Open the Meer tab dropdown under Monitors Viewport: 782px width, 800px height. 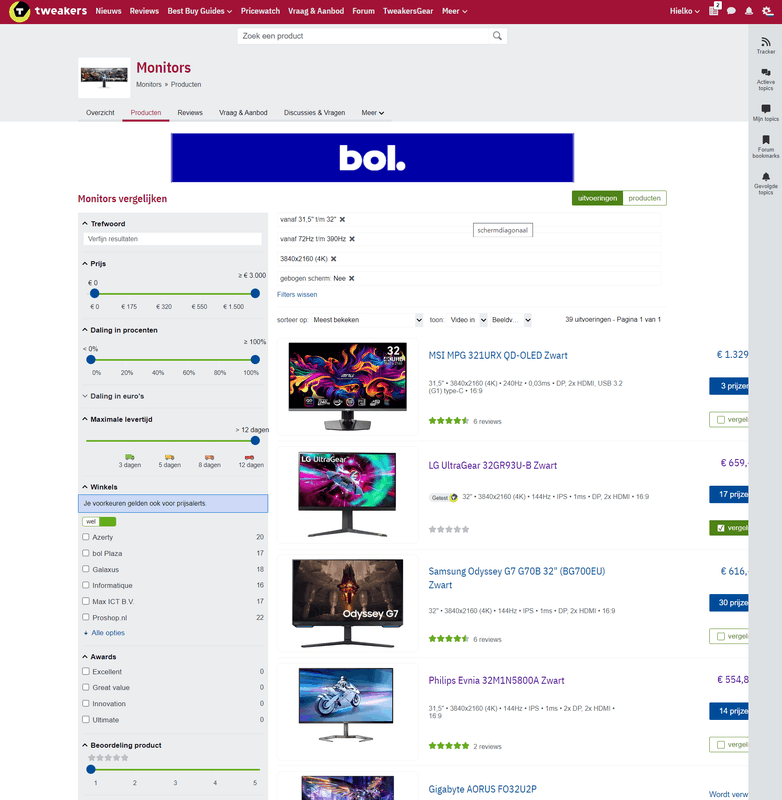pos(372,113)
